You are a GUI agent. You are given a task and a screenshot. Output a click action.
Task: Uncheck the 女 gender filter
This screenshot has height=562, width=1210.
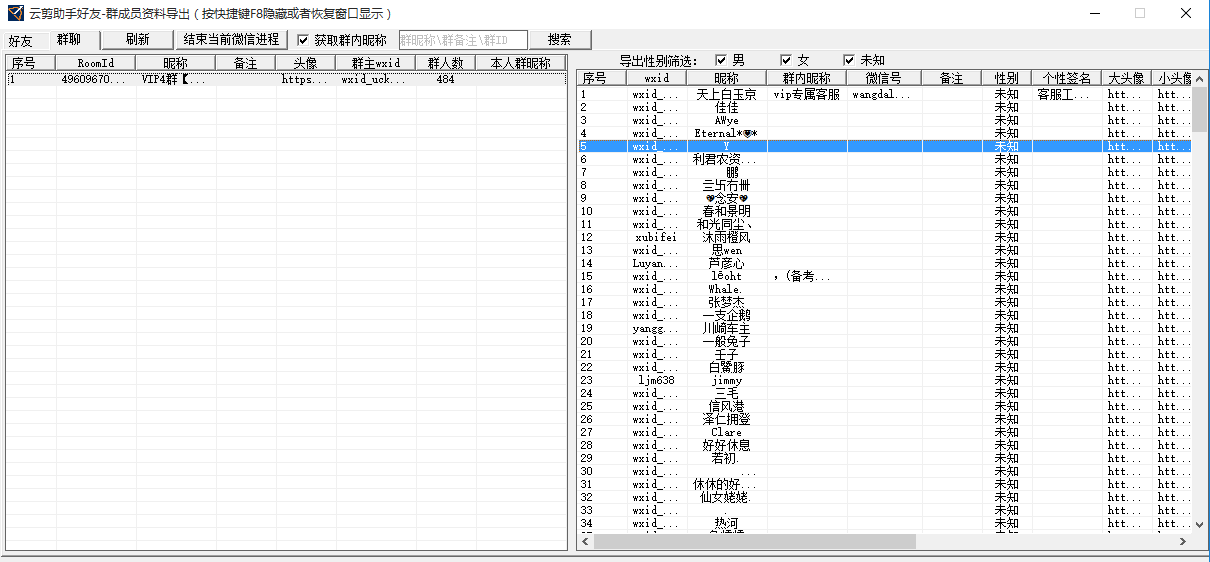pyautogui.click(x=786, y=60)
